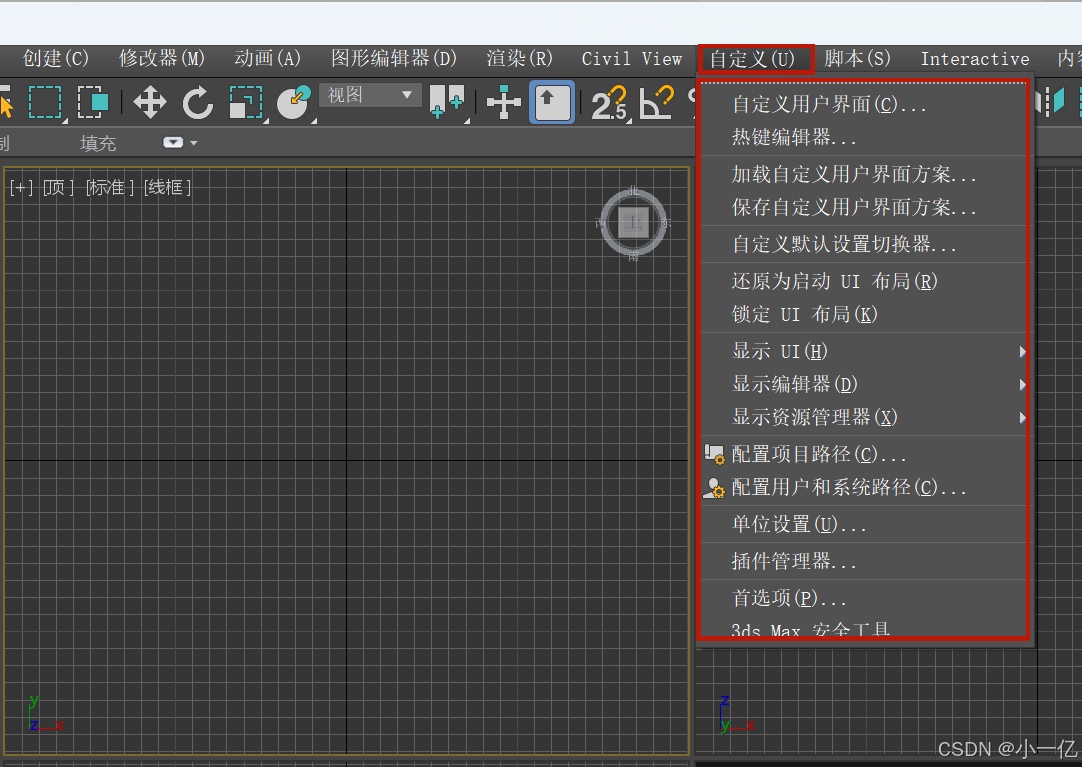The image size is (1082, 767).
Task: Click the [+] viewport menu label
Action: pos(21,188)
